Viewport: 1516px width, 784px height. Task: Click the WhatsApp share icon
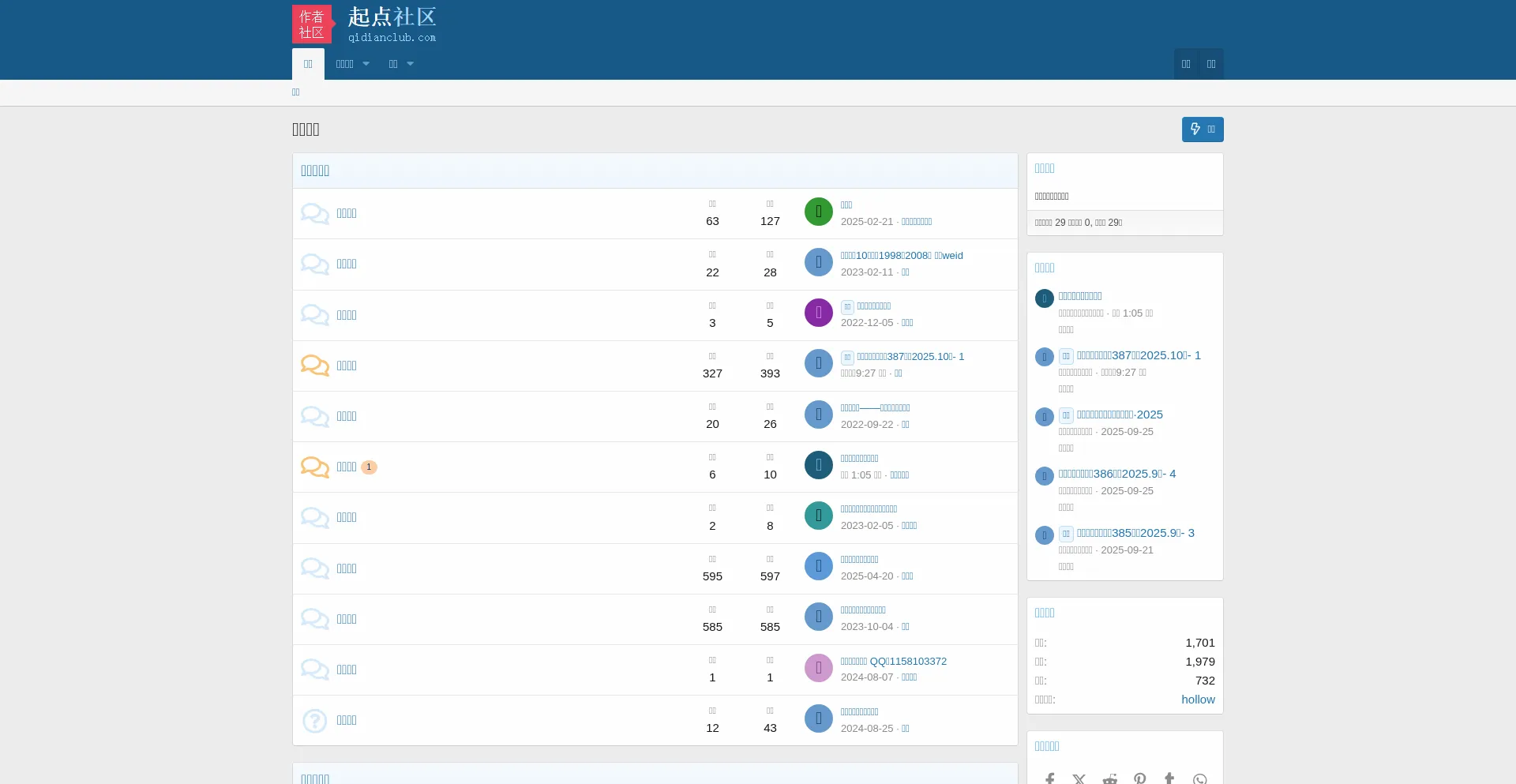(1199, 778)
